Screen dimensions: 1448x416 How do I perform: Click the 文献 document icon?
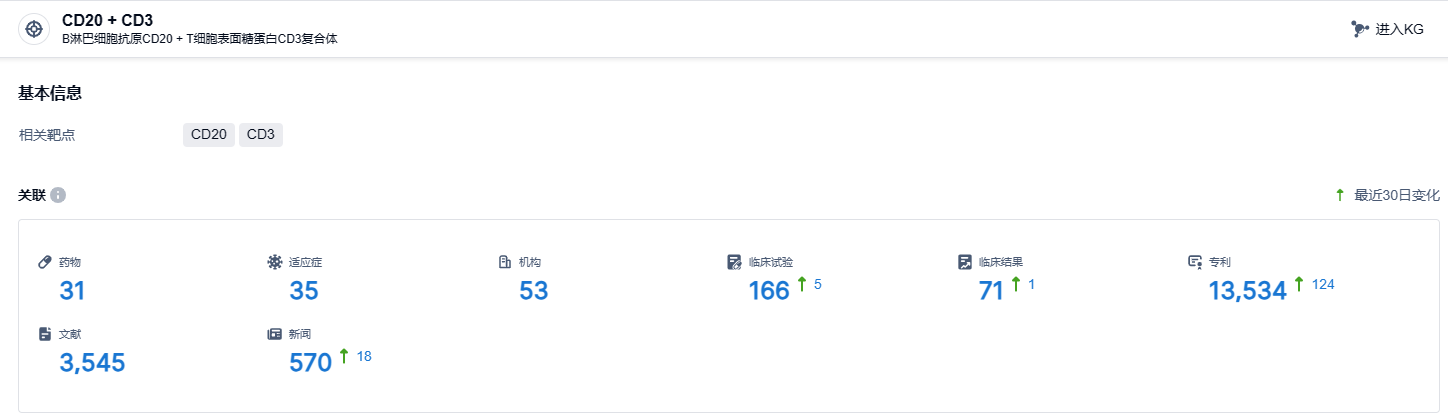(45, 334)
